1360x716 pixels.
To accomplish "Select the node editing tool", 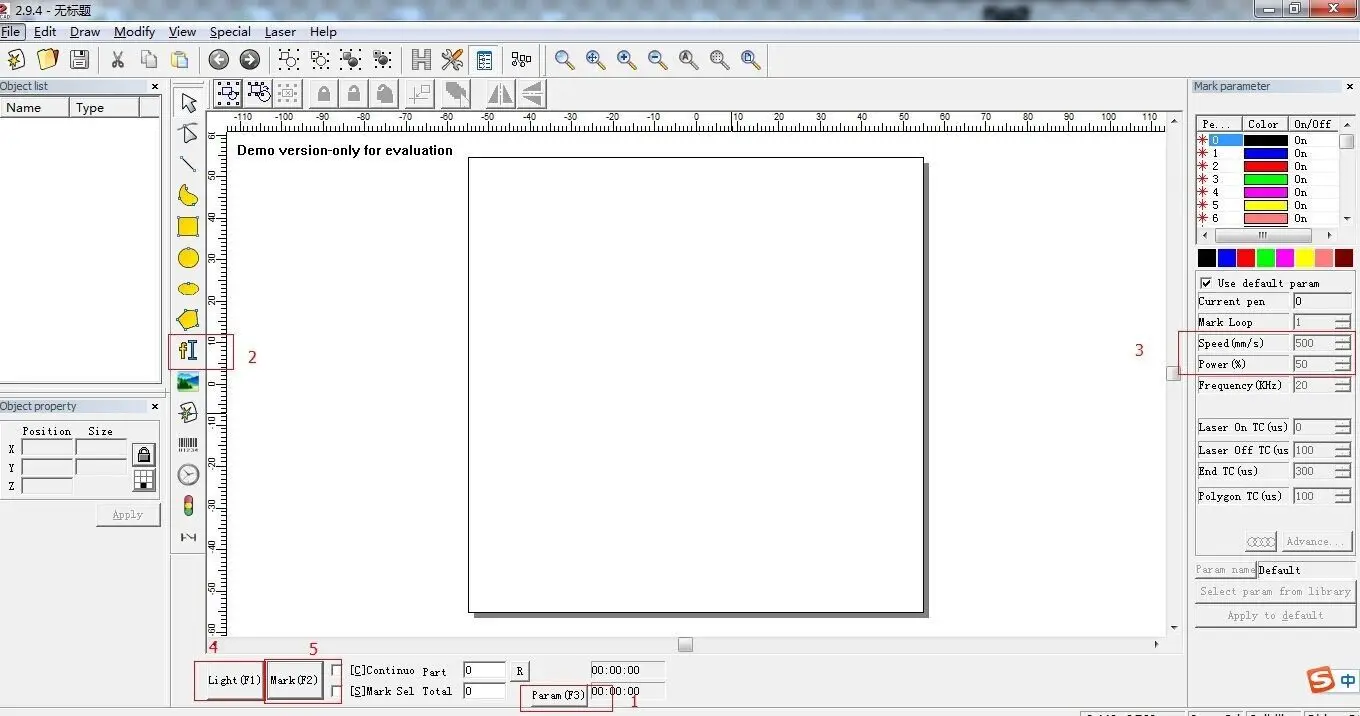I will tap(188, 133).
